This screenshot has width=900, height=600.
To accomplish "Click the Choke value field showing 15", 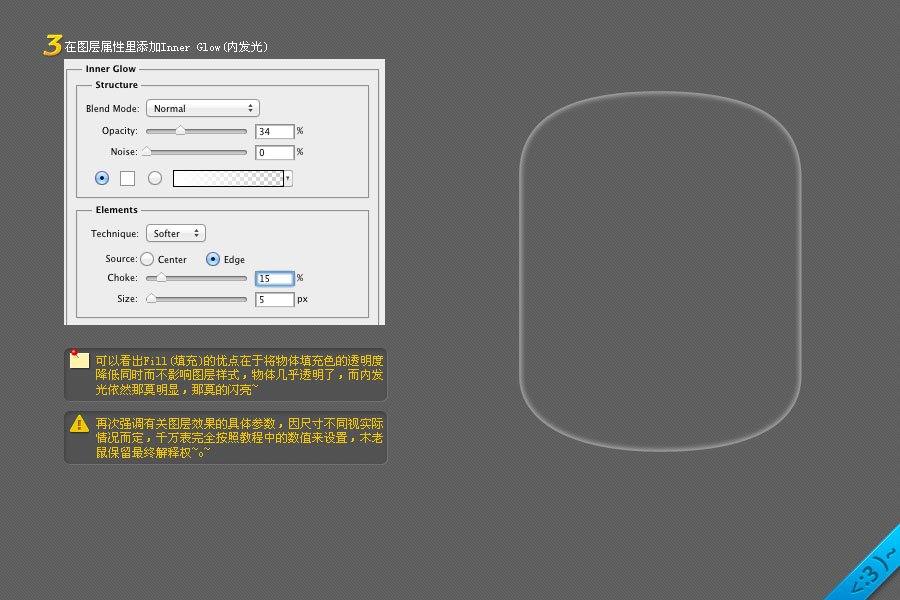I will pyautogui.click(x=274, y=278).
